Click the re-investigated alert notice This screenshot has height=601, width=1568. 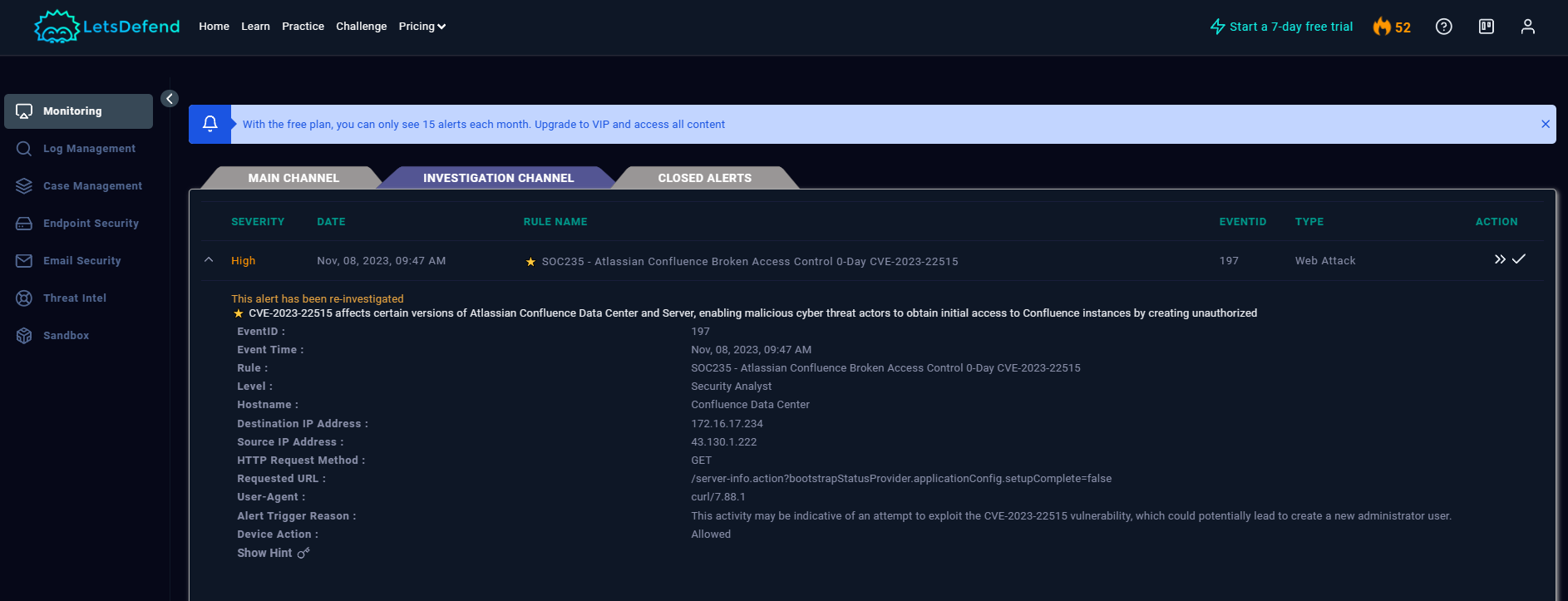point(318,299)
